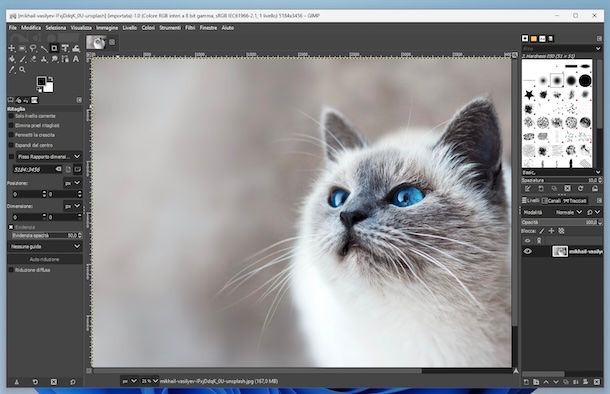
Task: Select the Clone stamp tool
Action: pos(44,59)
